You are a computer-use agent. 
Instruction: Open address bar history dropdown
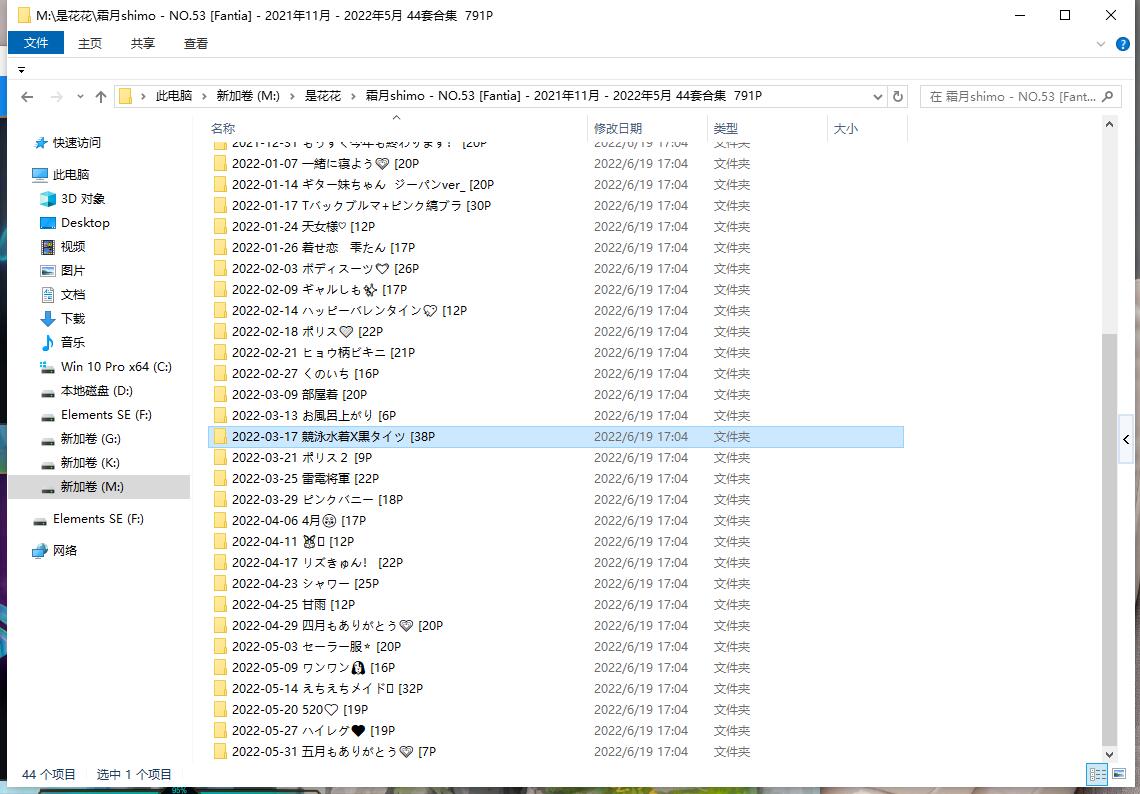pyautogui.click(x=878, y=97)
